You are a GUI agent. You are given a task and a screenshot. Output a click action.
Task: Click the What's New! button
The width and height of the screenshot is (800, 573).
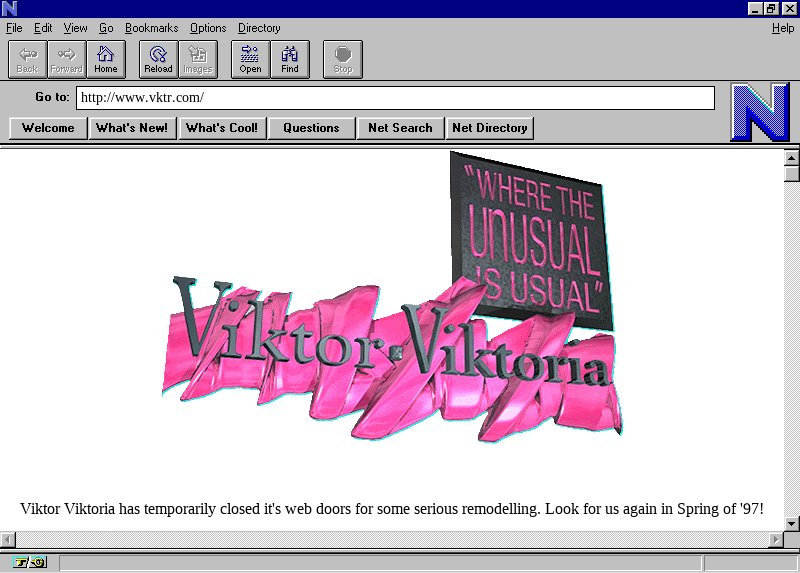[x=132, y=128]
